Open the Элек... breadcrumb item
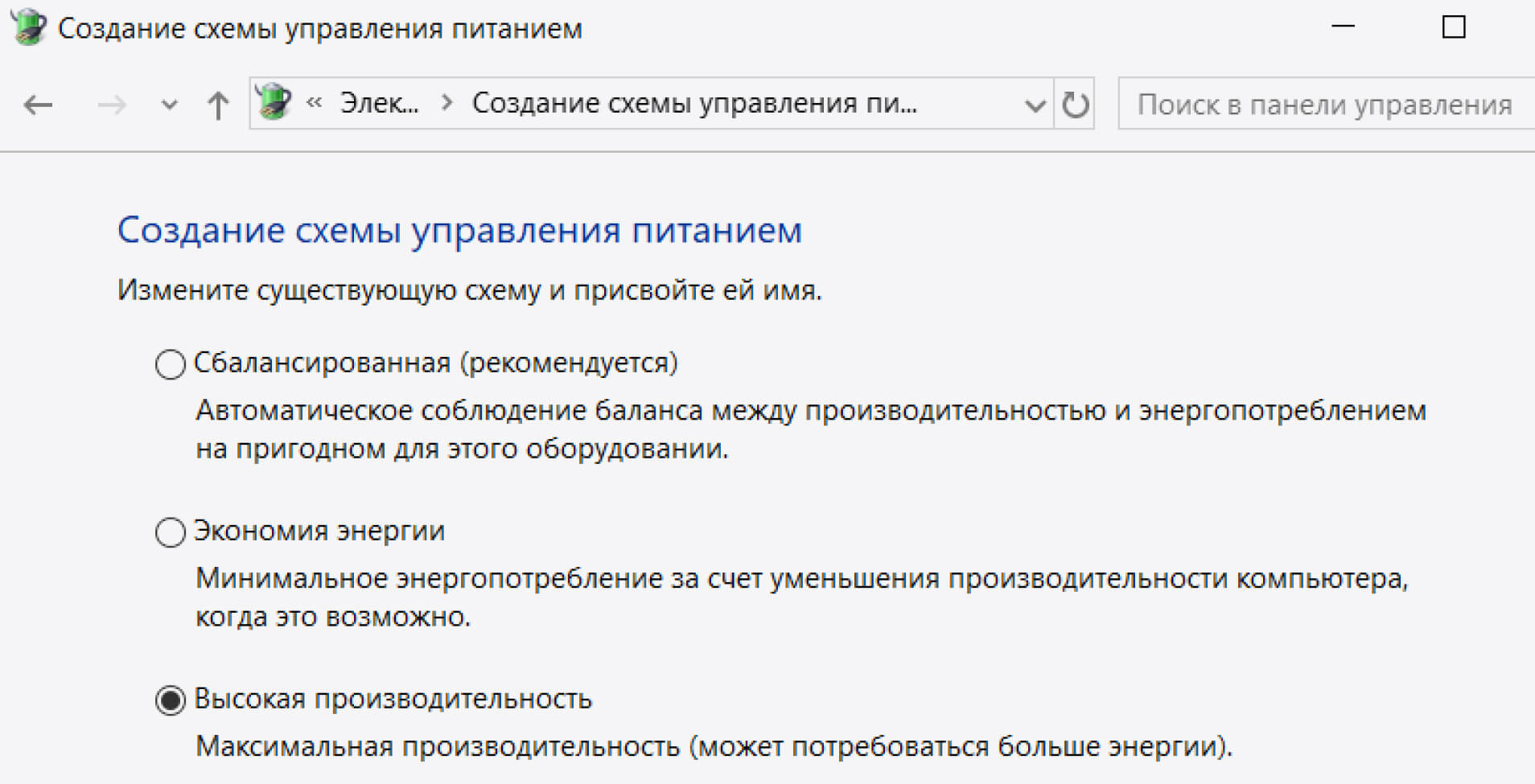The width and height of the screenshot is (1535, 784). 379,103
